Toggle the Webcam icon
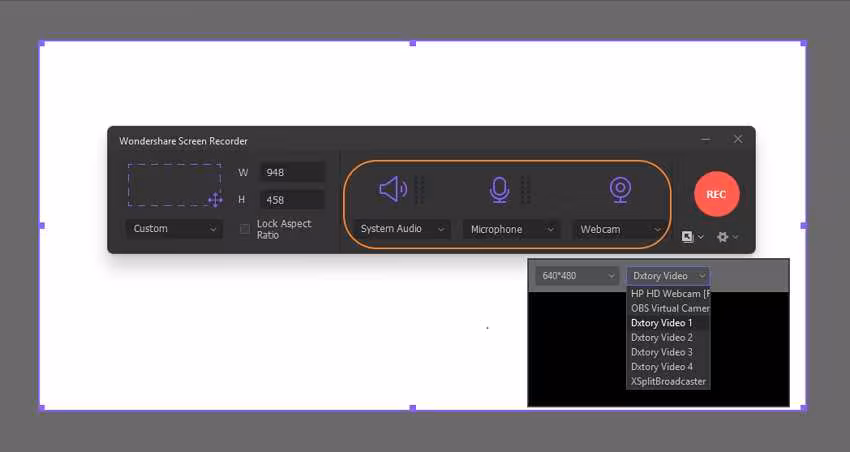850x452 pixels. (x=620, y=190)
